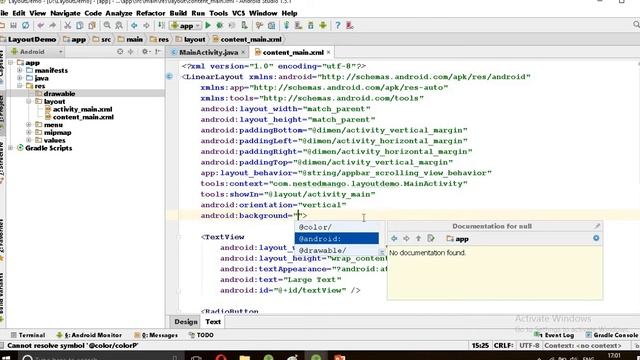Click the UTF-8 encoding status entry
Screen dimensions: 640x360
[529, 346]
